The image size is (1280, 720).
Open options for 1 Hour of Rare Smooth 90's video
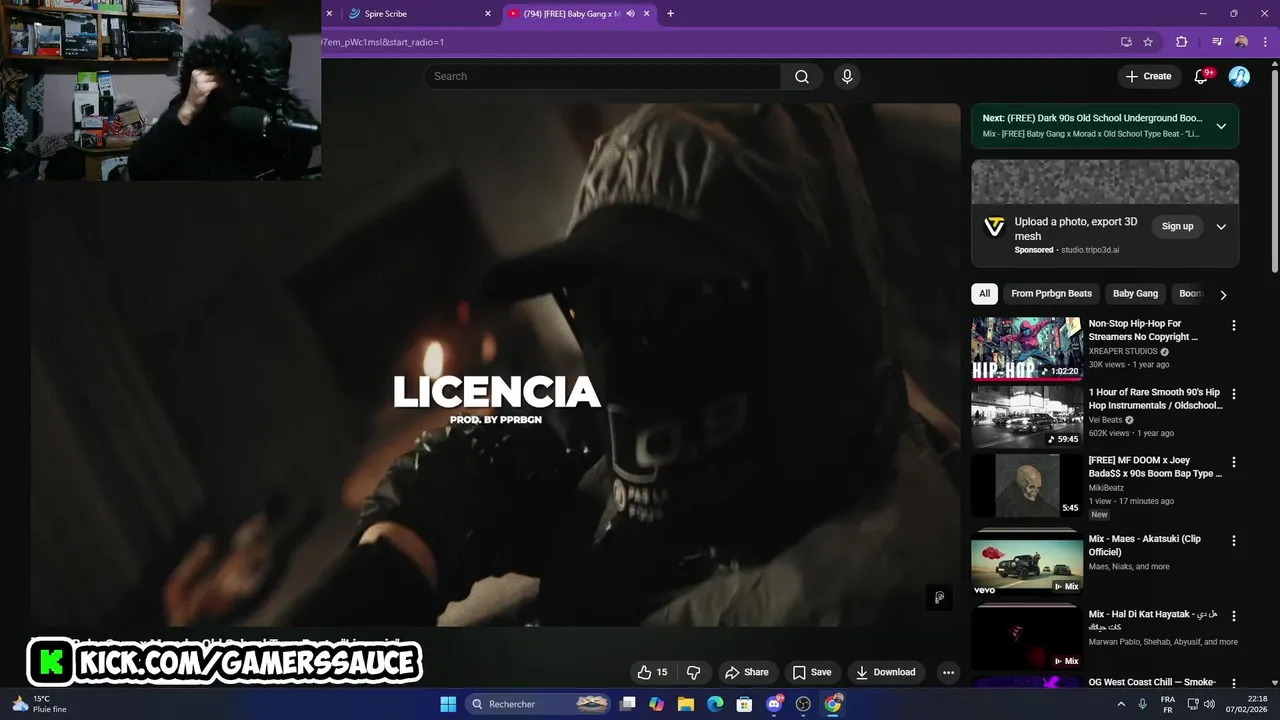(1233, 394)
